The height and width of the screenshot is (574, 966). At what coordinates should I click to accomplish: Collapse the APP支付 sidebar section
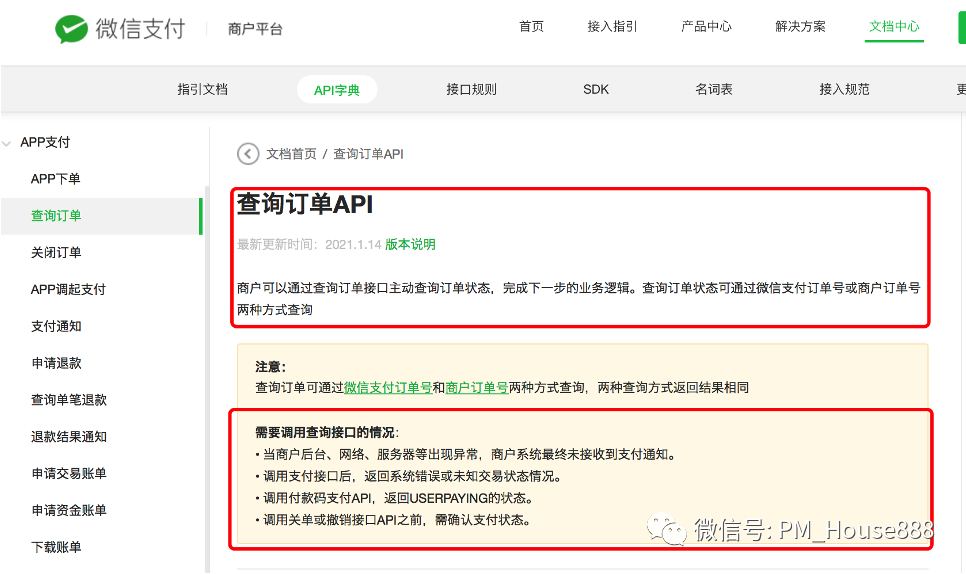pos(7,144)
